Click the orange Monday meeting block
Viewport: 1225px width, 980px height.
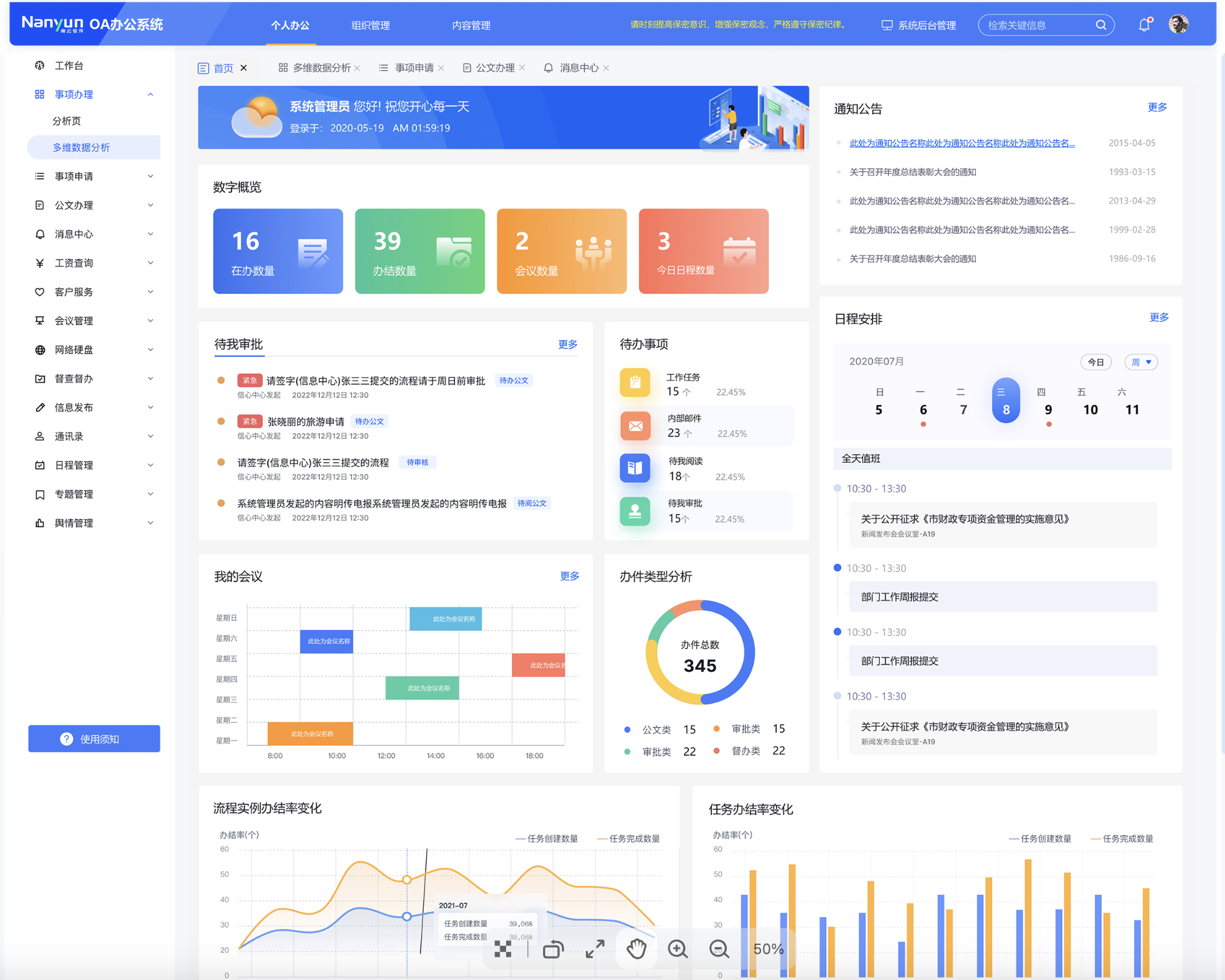point(310,733)
